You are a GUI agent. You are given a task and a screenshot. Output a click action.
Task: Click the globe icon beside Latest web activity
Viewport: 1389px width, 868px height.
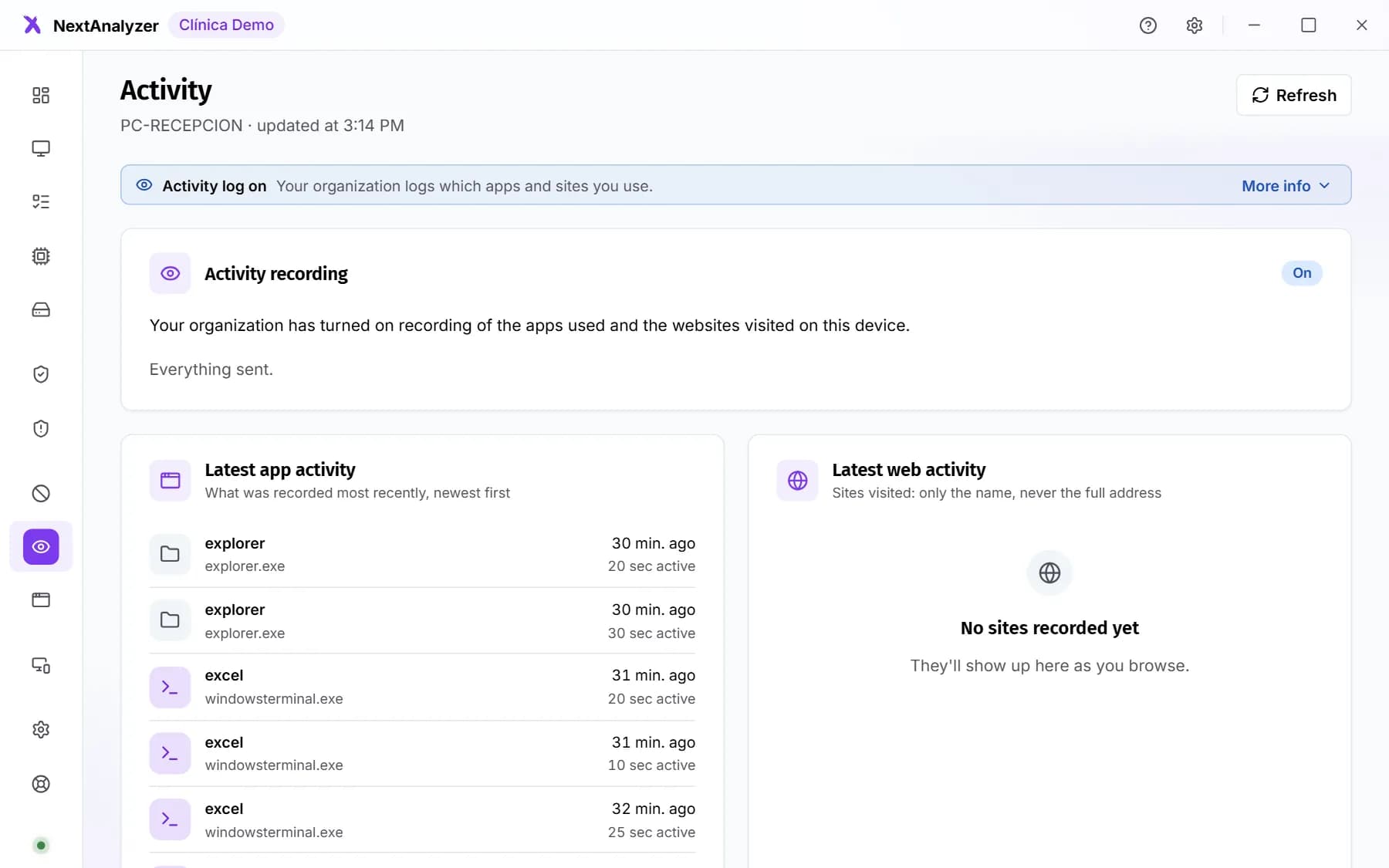[x=797, y=481]
